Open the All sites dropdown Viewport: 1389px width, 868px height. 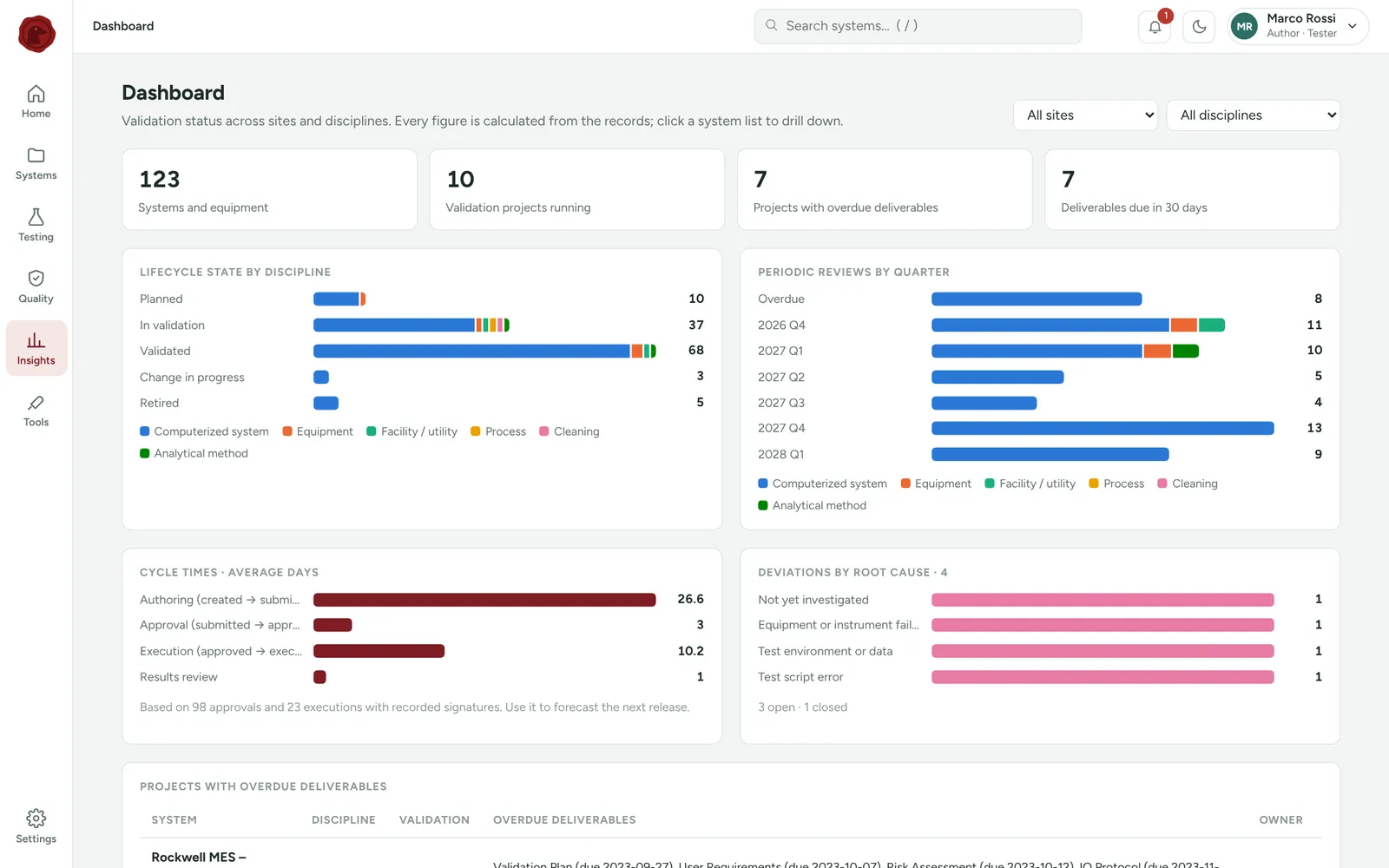pyautogui.click(x=1085, y=115)
